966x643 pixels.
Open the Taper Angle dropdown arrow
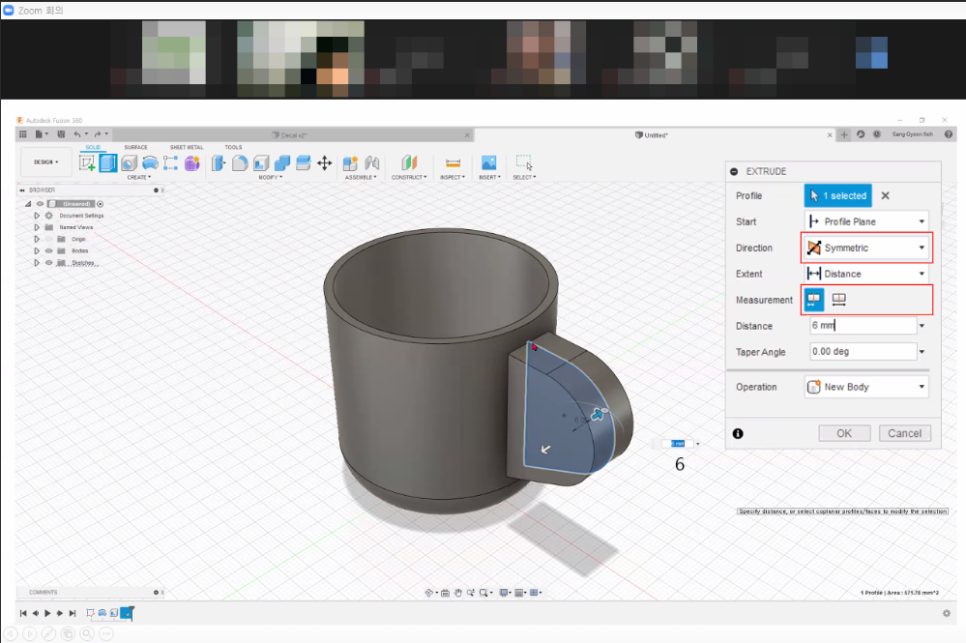point(922,352)
